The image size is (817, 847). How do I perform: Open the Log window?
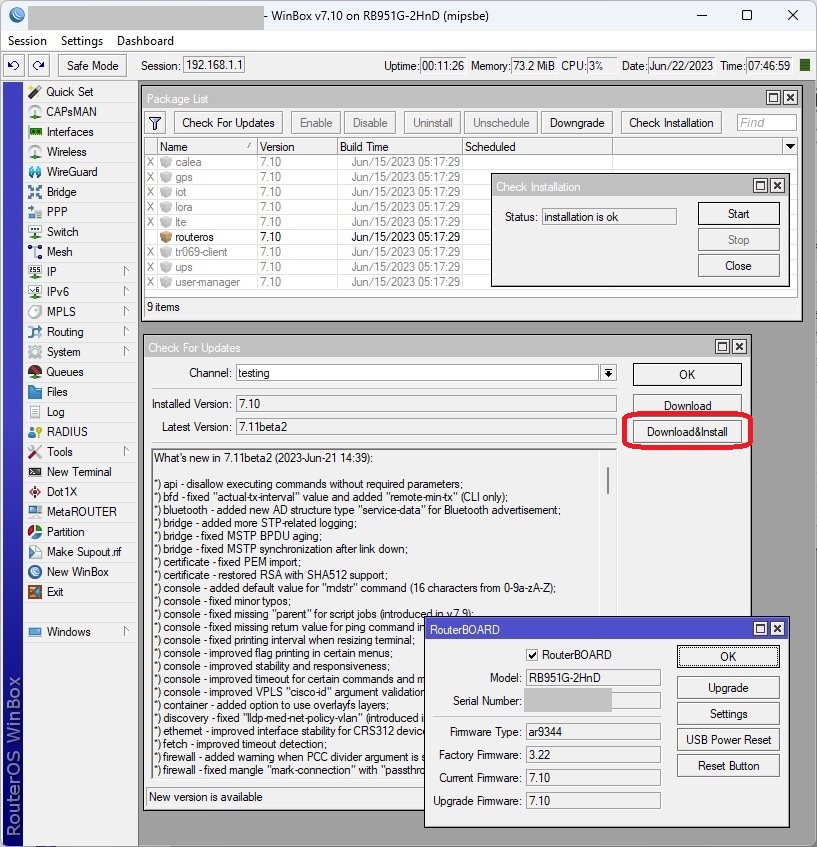point(55,412)
